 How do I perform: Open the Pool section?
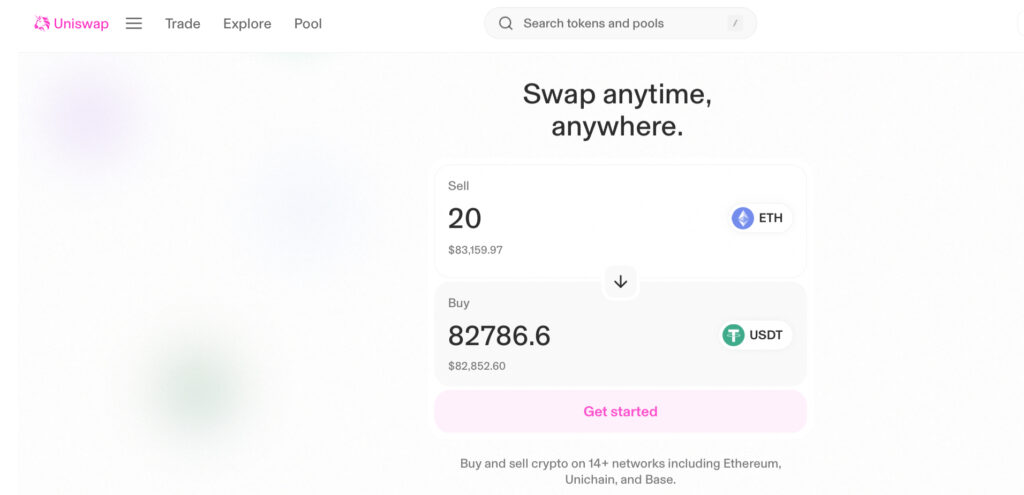coord(308,24)
